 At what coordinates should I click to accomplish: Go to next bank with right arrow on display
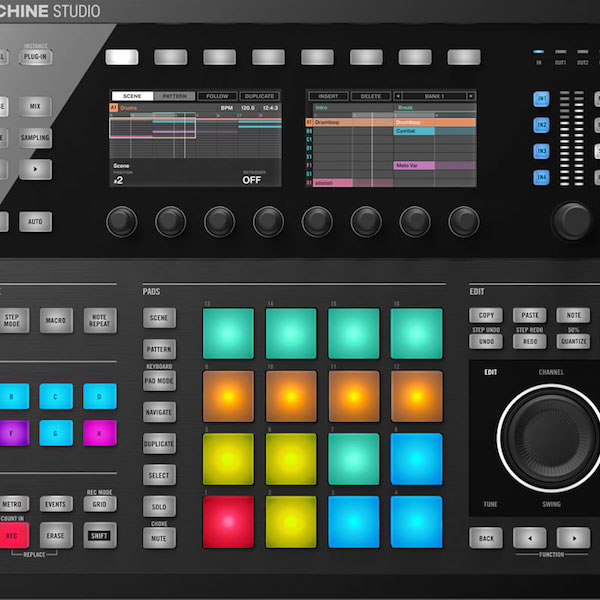(x=471, y=96)
